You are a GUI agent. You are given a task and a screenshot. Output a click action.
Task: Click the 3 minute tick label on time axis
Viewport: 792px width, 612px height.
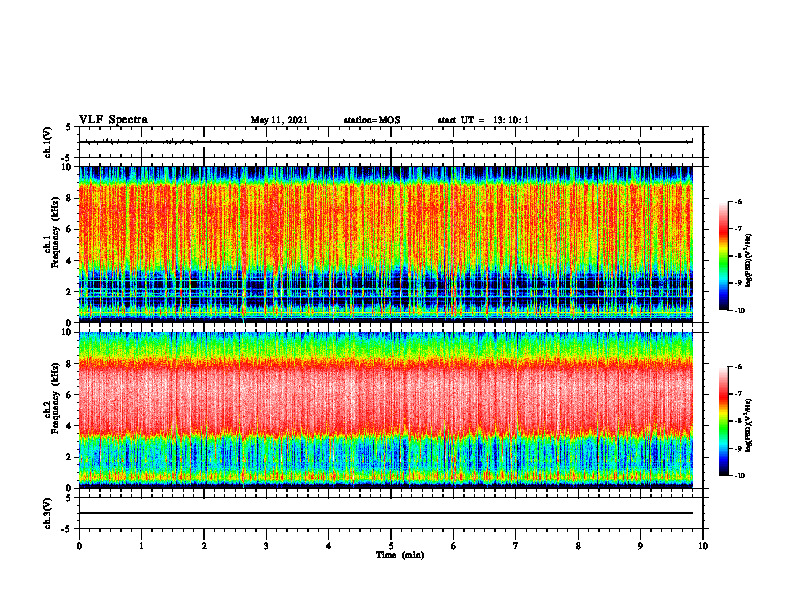click(x=266, y=546)
